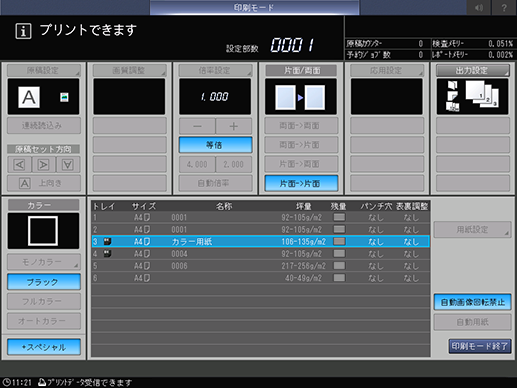Click the 1.000 magnification display
The image size is (517, 388).
[x=215, y=97]
